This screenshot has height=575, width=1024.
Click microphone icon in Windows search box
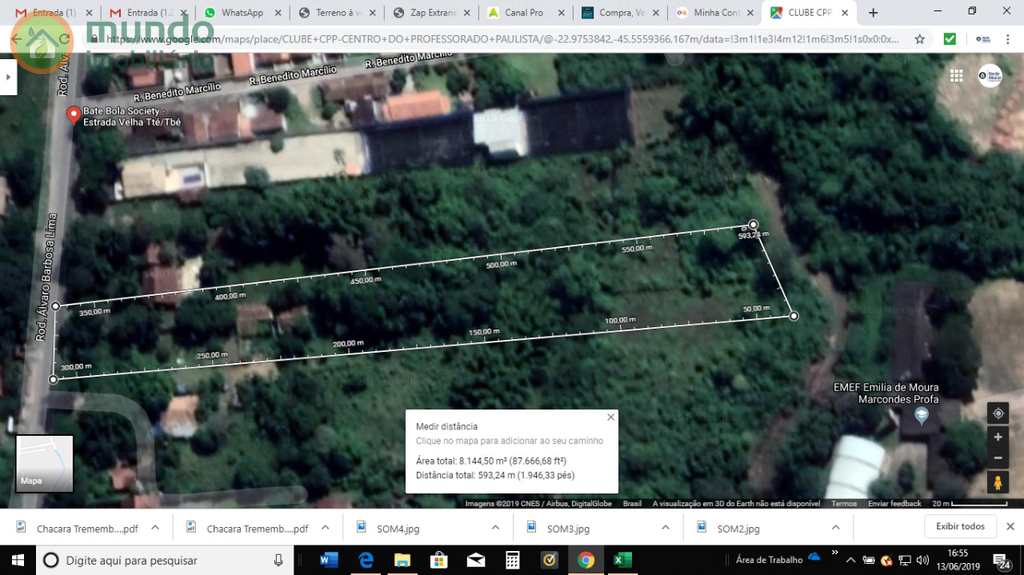pos(278,560)
